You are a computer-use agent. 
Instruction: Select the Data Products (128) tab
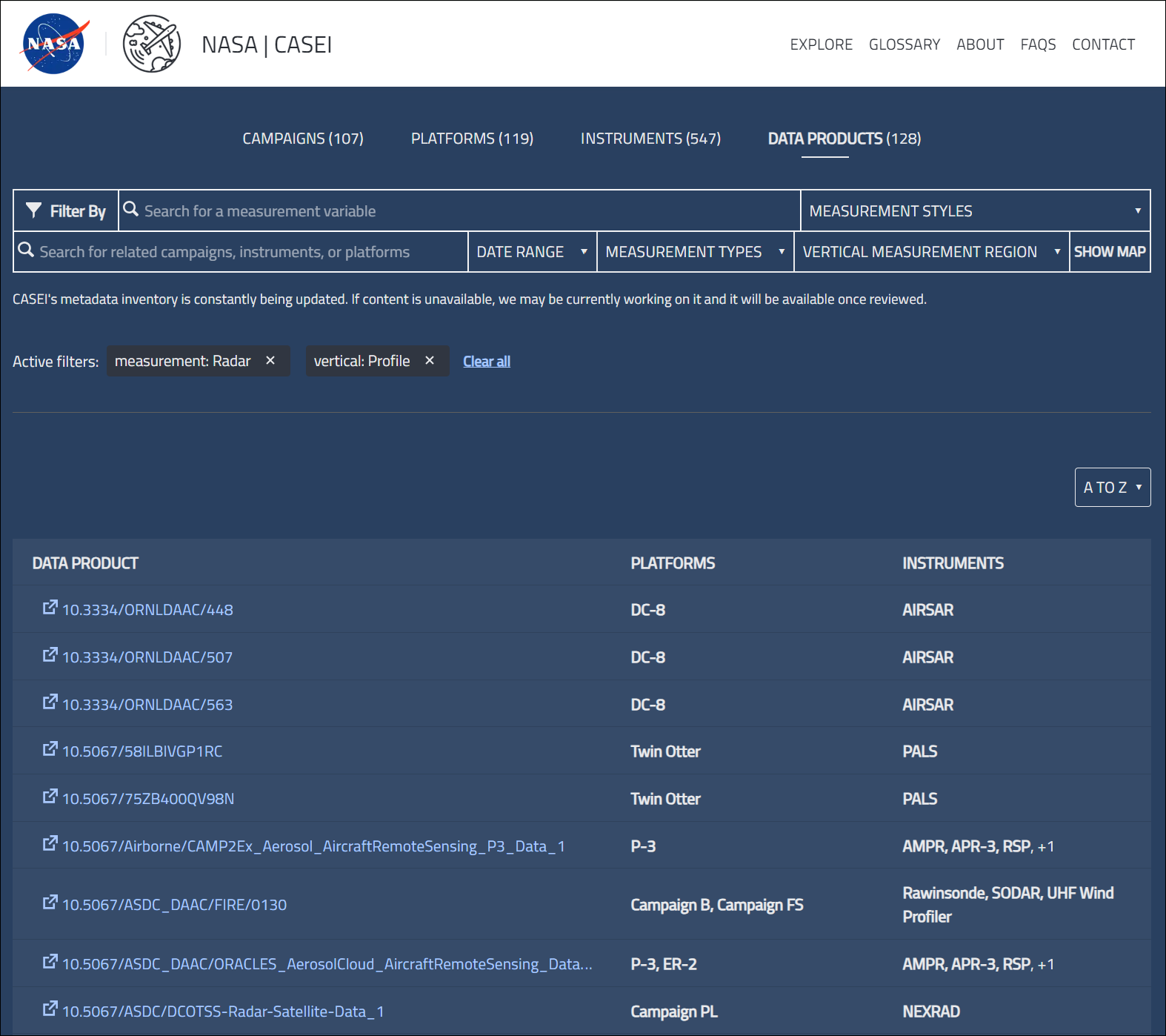(x=844, y=139)
